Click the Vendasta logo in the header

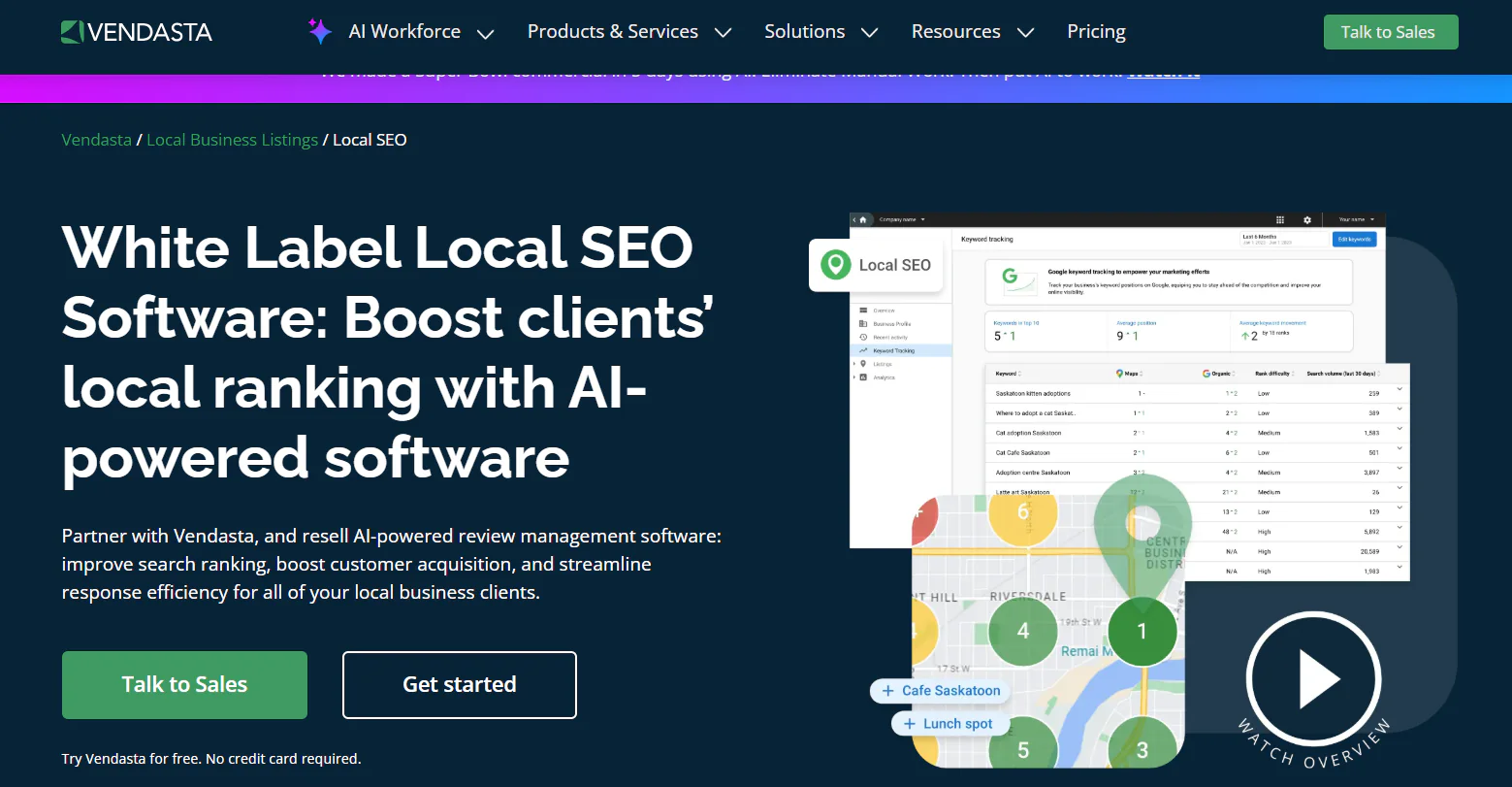click(x=136, y=32)
